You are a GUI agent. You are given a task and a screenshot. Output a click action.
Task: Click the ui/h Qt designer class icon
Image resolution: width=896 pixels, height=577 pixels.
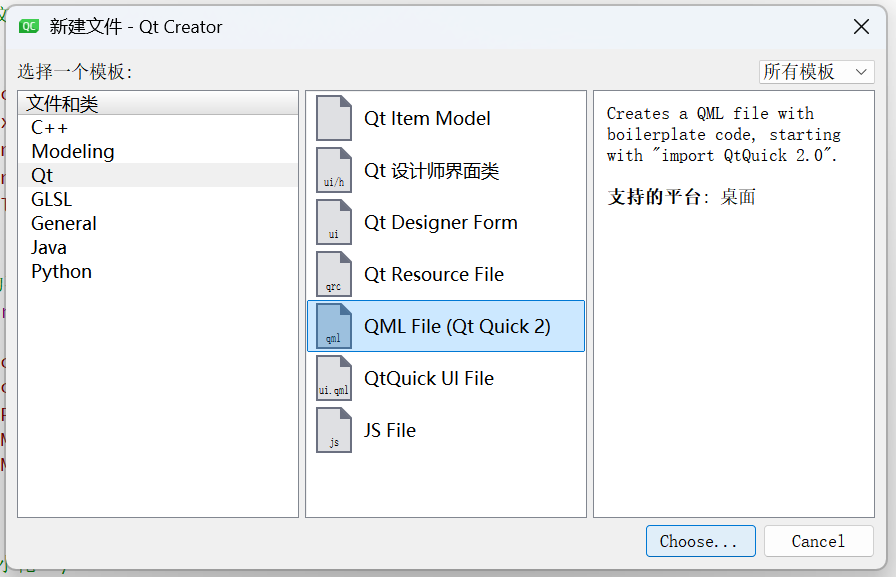[x=334, y=170]
